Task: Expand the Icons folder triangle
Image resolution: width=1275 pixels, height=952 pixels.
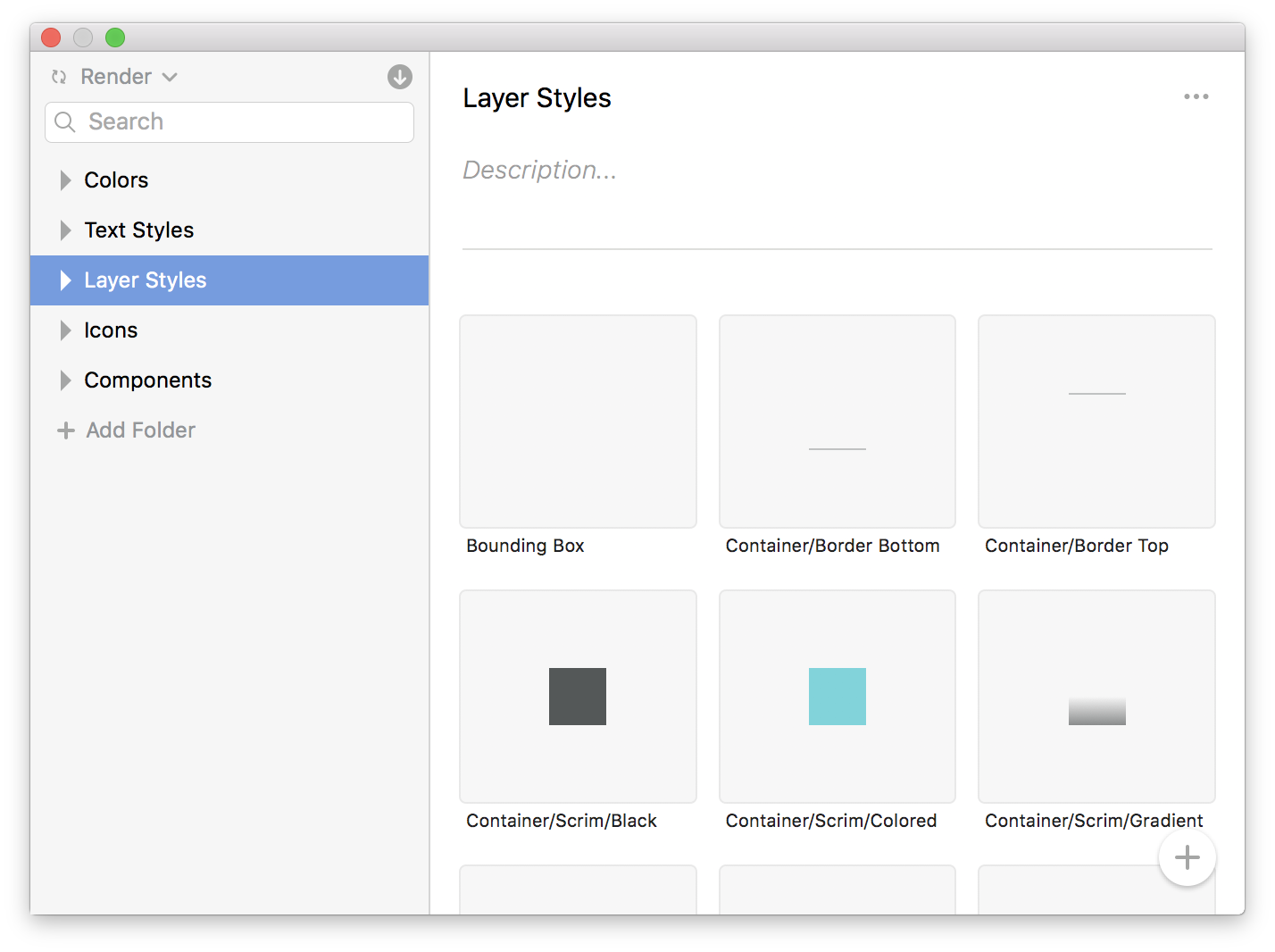Action: (65, 330)
